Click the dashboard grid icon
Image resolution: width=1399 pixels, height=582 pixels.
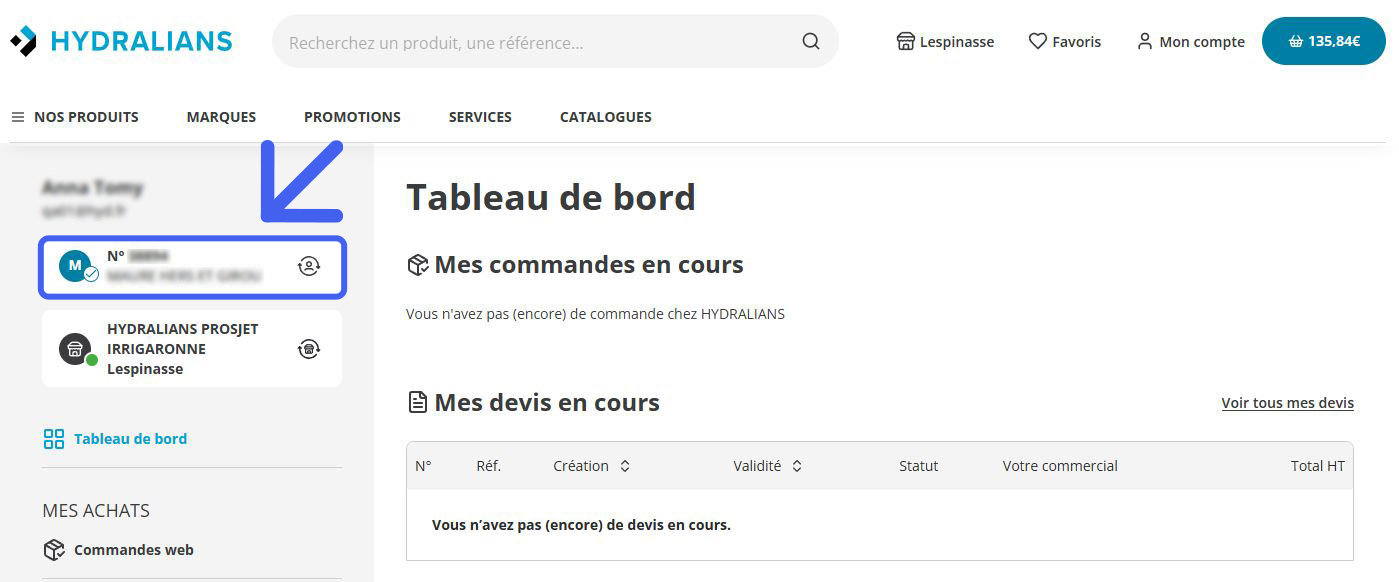pyautogui.click(x=53, y=439)
